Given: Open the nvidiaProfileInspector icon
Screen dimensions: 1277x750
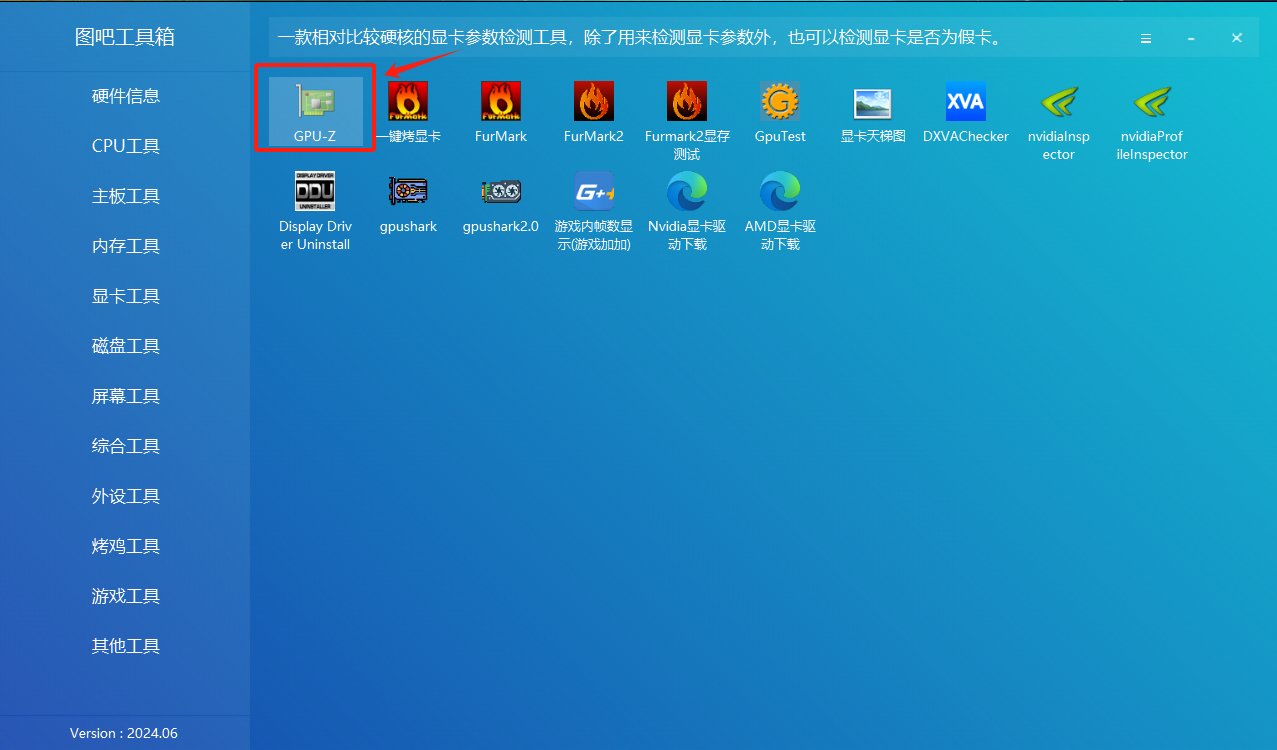Looking at the screenshot, I should pyautogui.click(x=1154, y=120).
